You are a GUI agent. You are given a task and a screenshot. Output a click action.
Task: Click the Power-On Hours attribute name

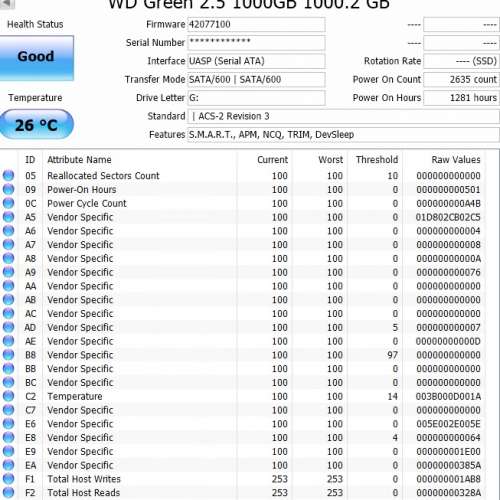[x=82, y=189]
